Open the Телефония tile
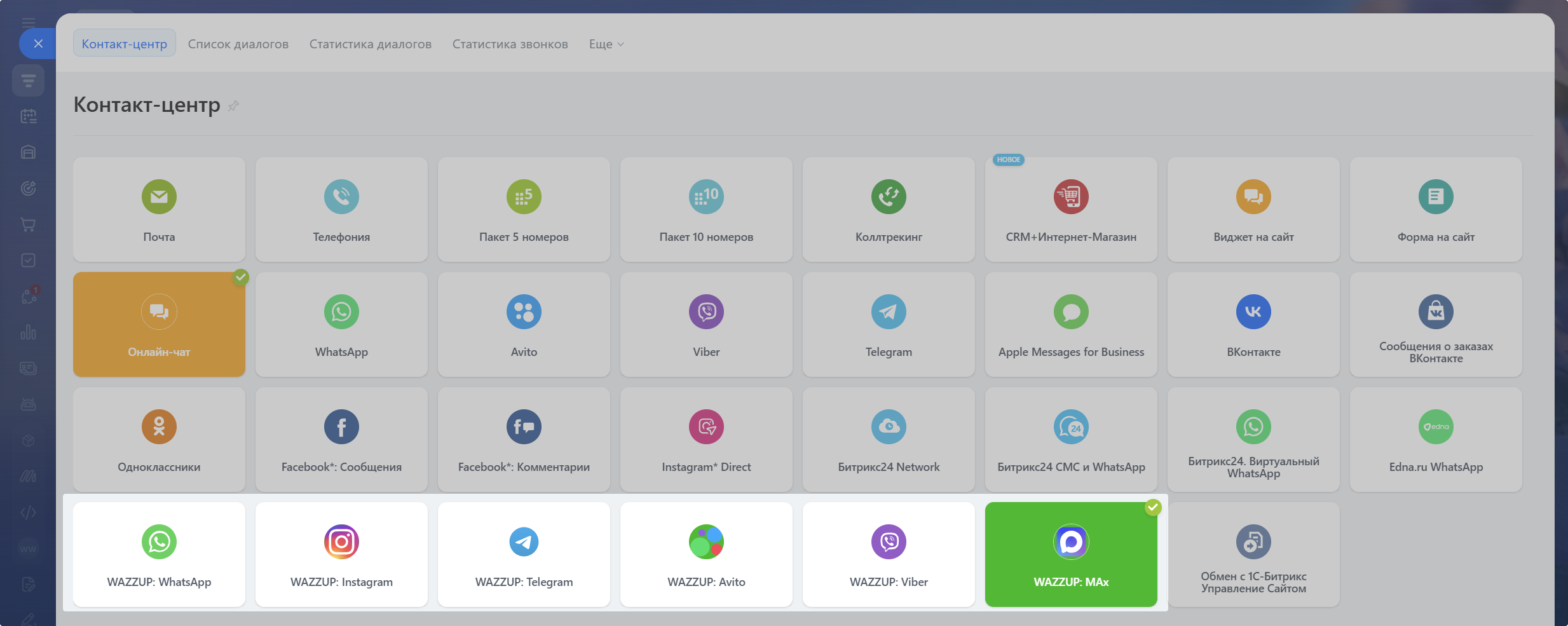The height and width of the screenshot is (626, 1568). click(341, 210)
